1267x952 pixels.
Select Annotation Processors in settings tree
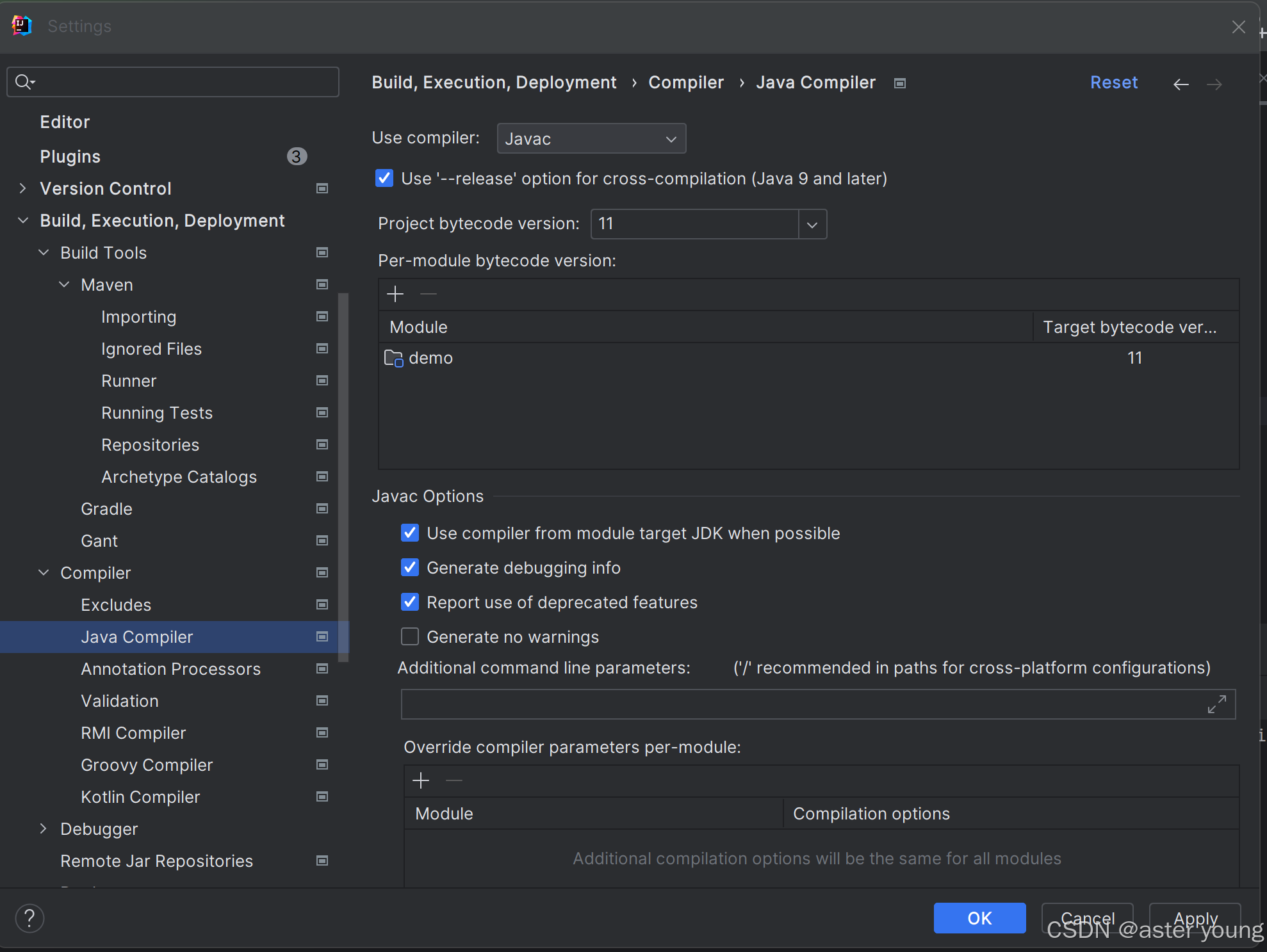click(x=170, y=669)
